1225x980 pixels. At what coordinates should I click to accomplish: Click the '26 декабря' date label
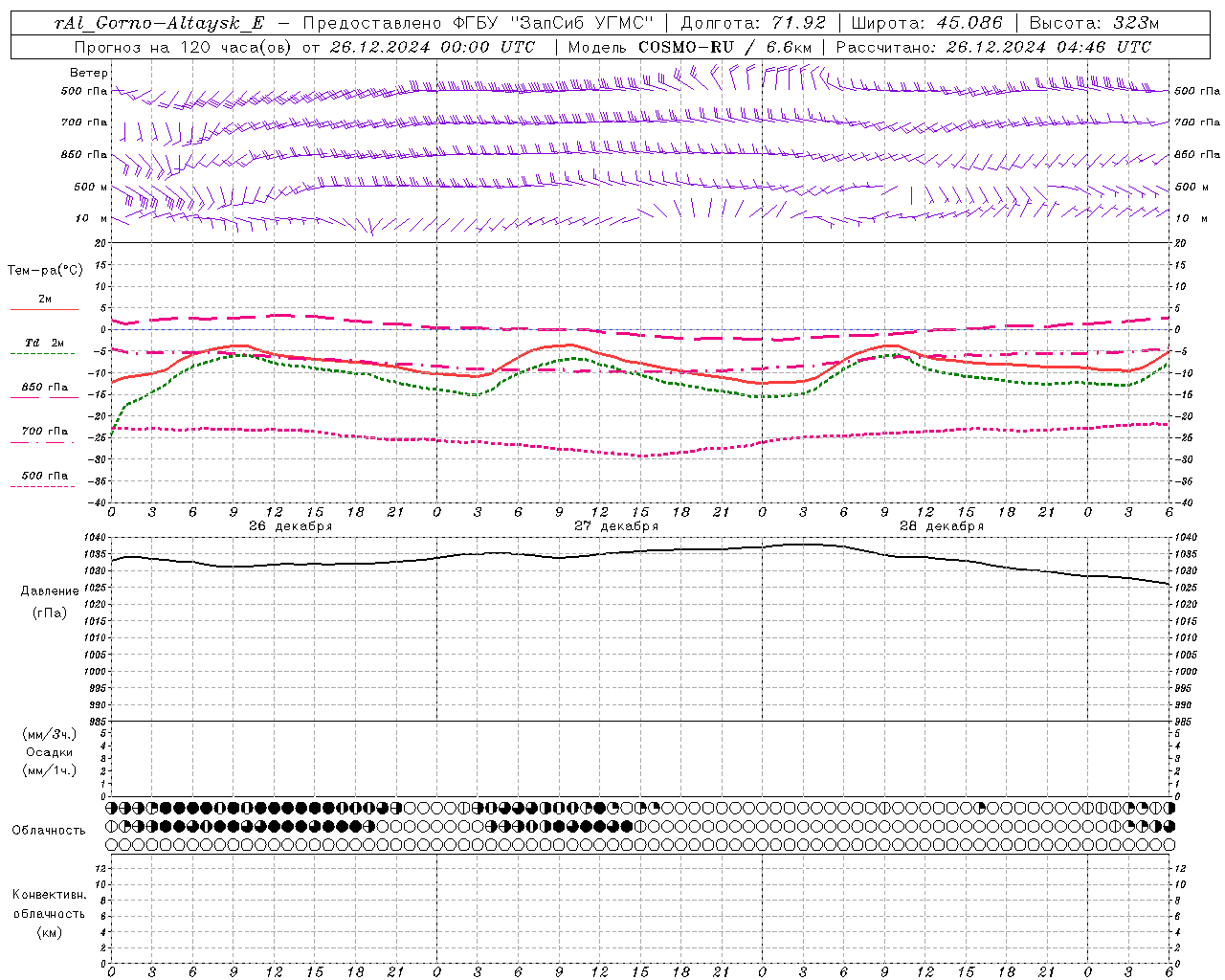290,526
